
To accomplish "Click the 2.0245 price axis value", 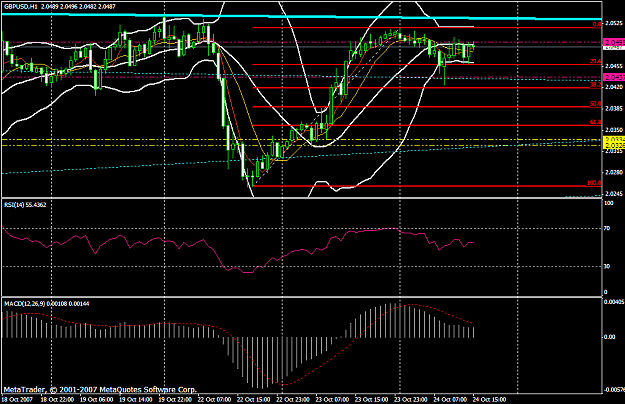I will [x=614, y=194].
